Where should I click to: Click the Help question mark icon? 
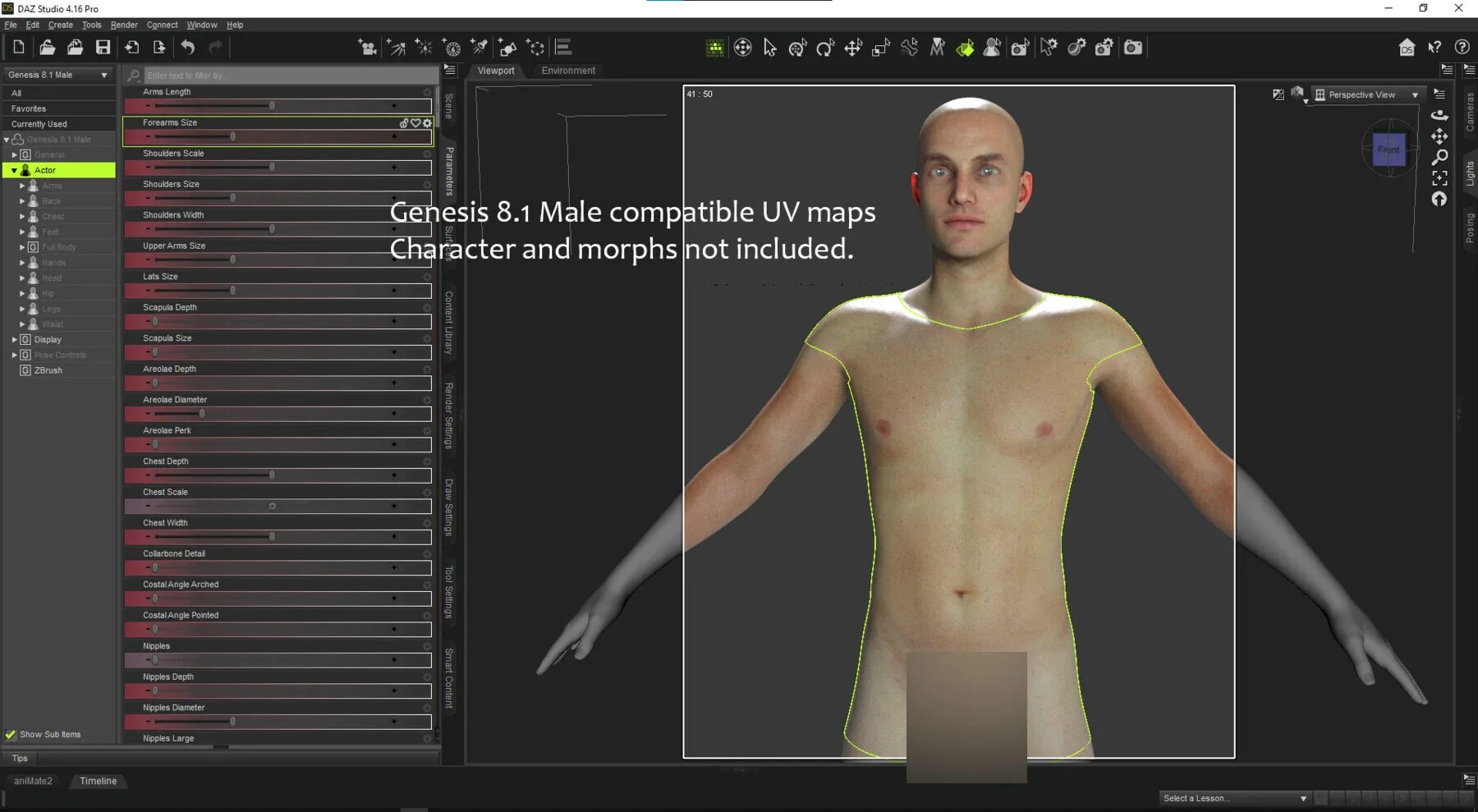point(1462,48)
